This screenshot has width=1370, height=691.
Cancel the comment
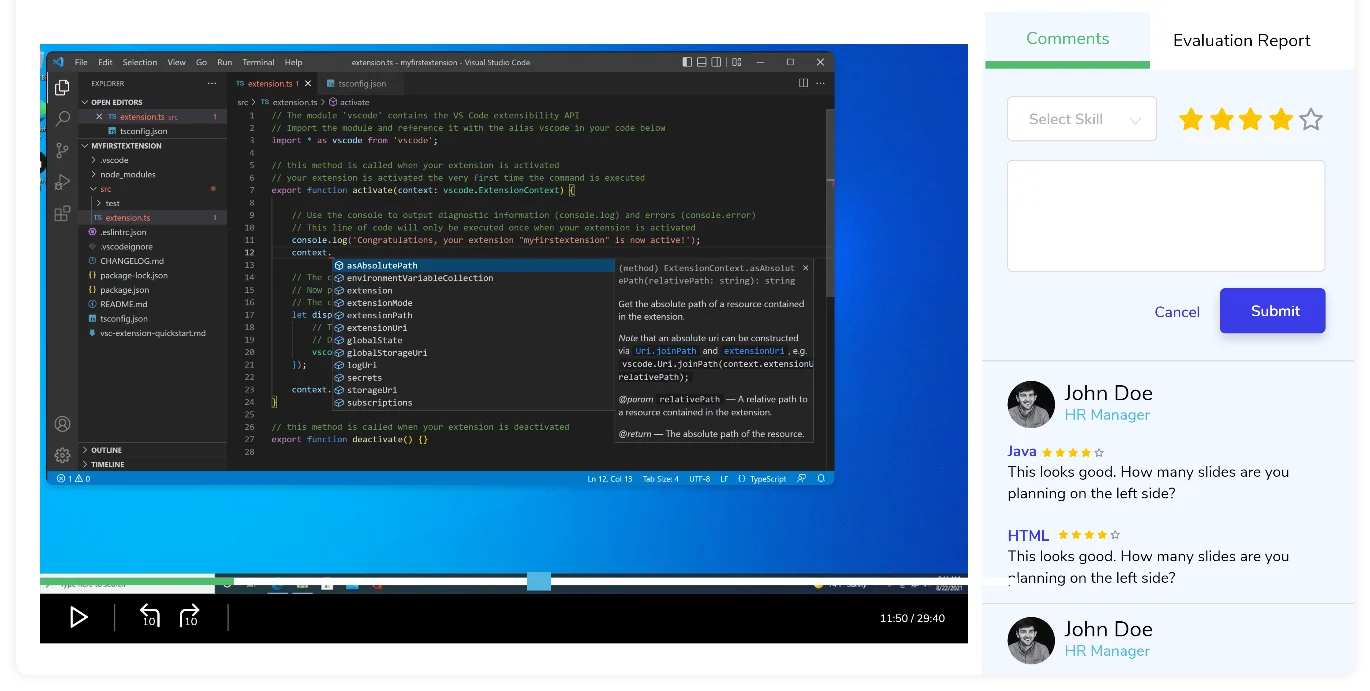click(1177, 312)
